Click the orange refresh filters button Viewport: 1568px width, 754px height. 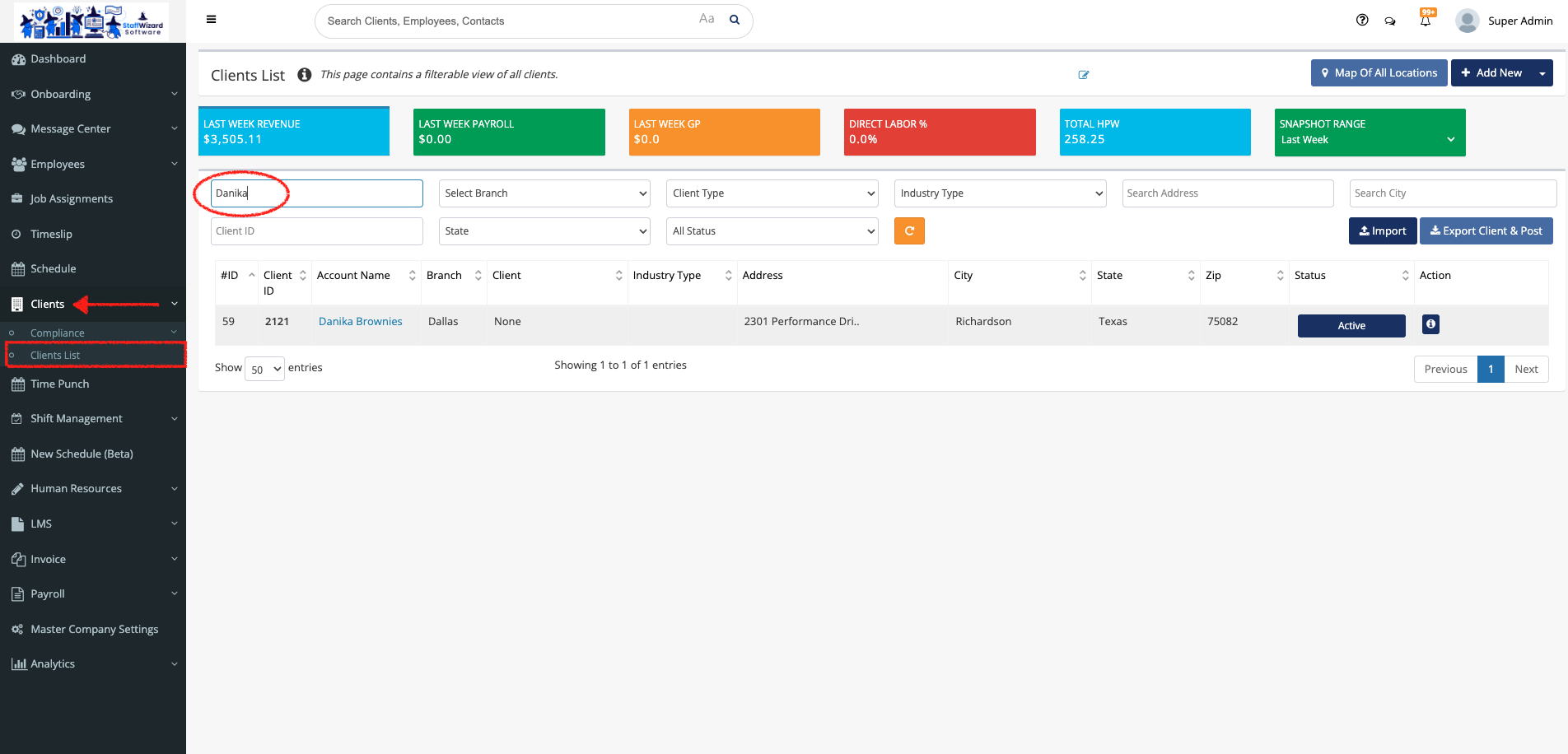pyautogui.click(x=909, y=231)
